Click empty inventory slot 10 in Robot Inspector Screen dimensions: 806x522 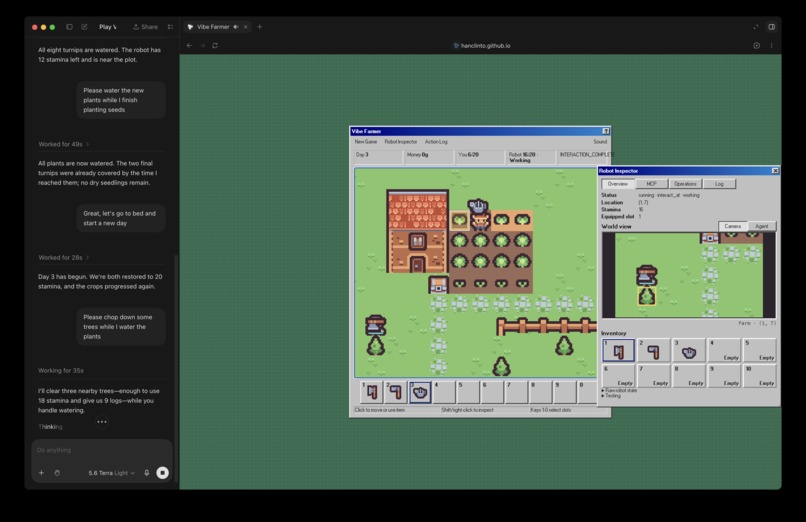point(760,376)
